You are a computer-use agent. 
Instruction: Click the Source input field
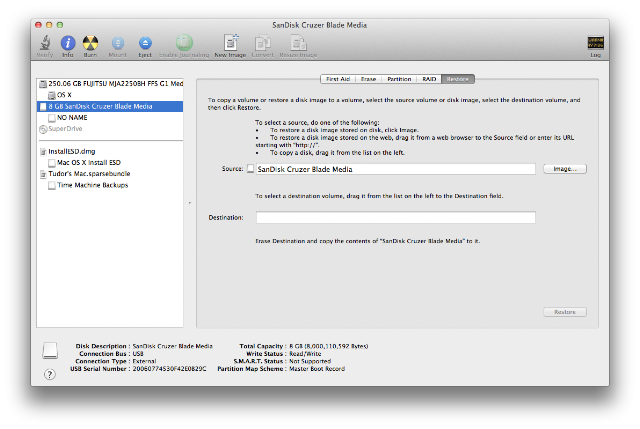click(396, 169)
